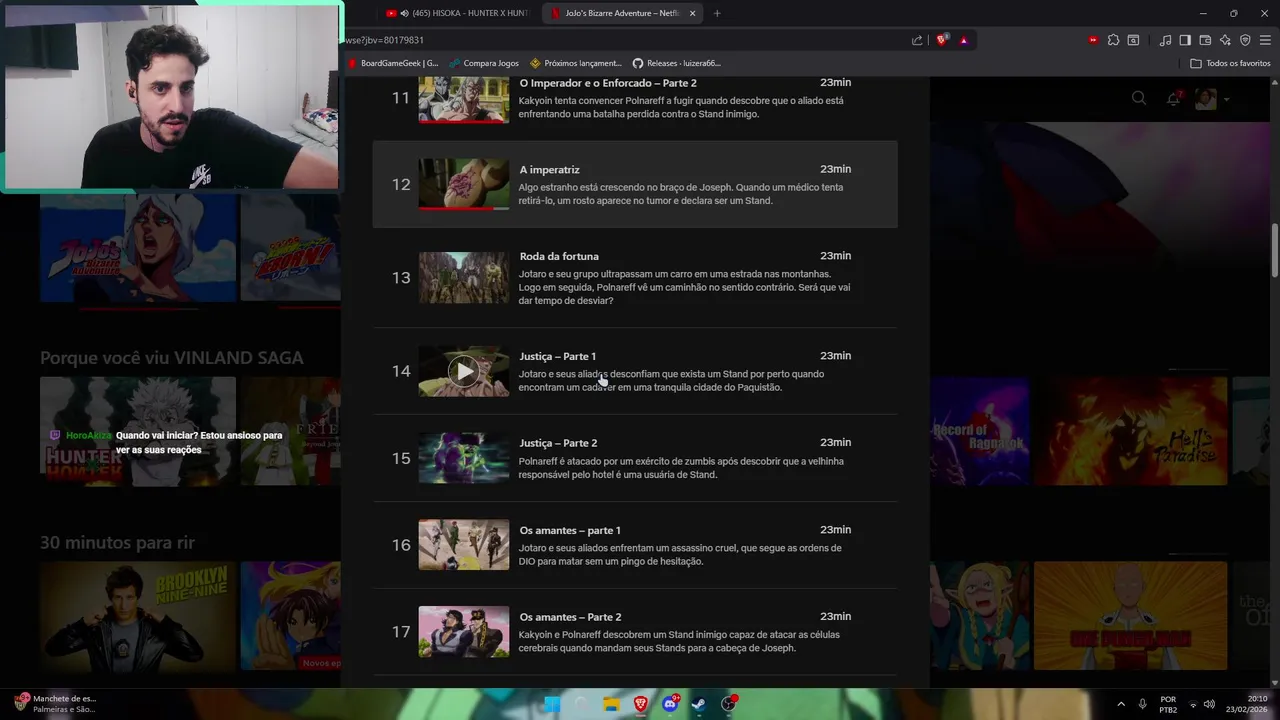Viewport: 1280px width, 720px height.
Task: Play episode 14 Justiça – Parte 1
Action: 464,371
